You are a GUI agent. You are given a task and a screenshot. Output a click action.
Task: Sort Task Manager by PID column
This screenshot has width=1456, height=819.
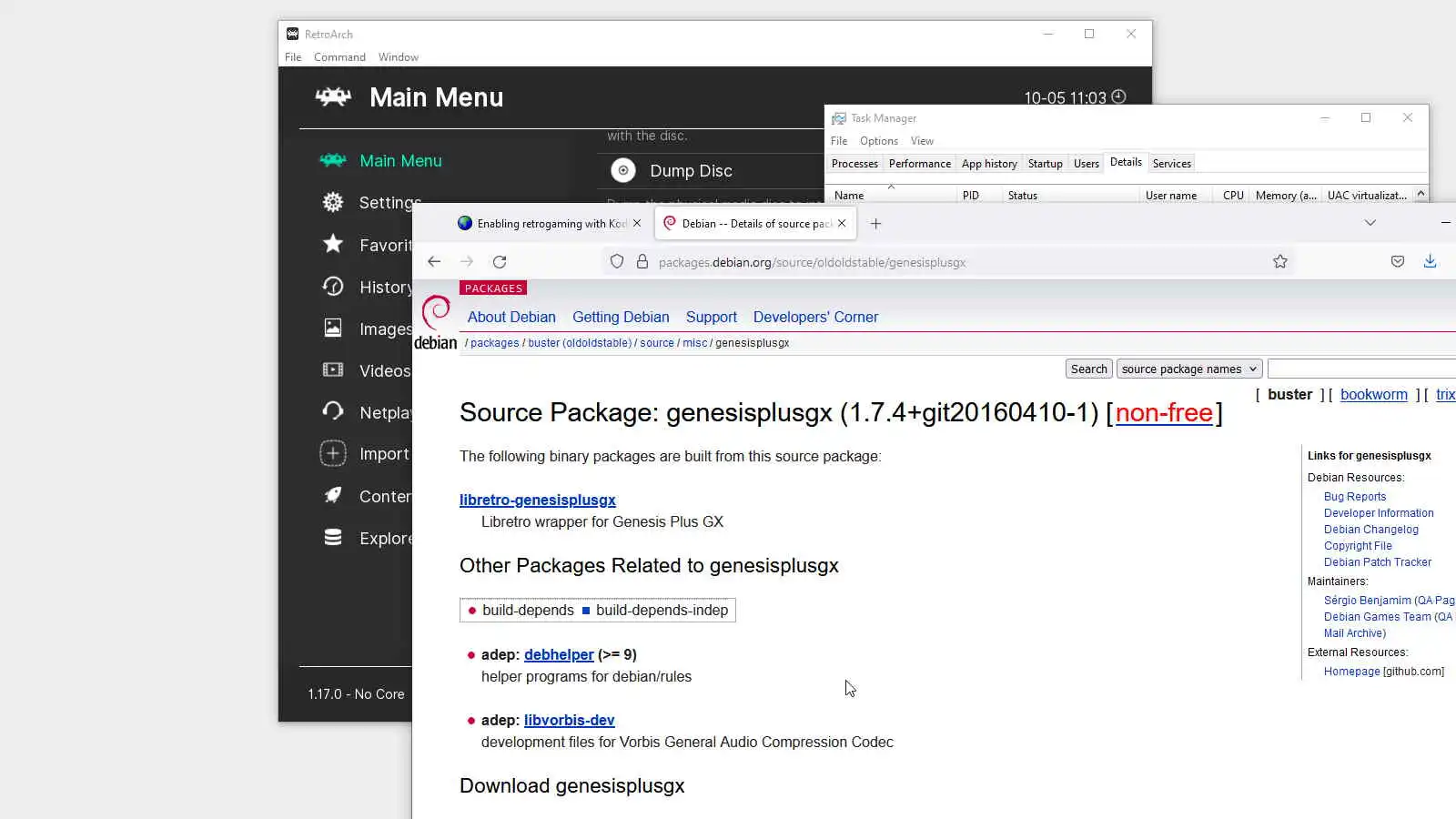(971, 195)
